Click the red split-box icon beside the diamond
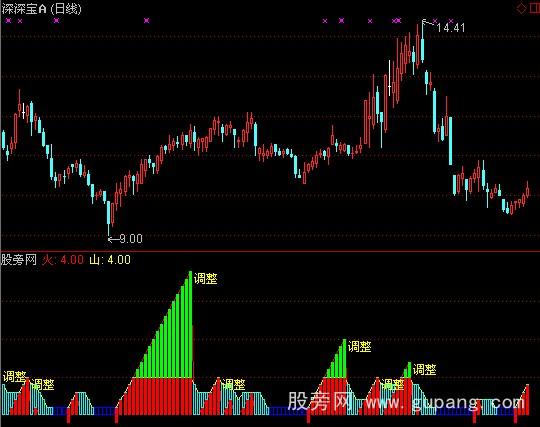 click(x=535, y=9)
